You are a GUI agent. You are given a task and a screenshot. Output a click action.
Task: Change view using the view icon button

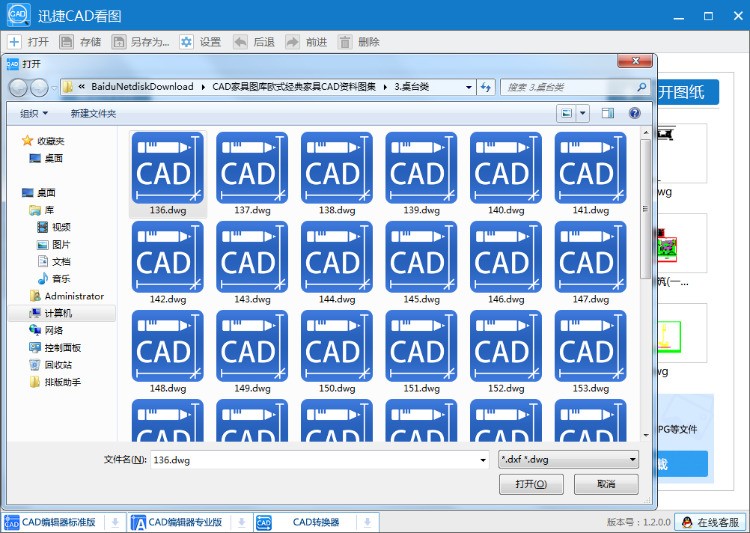tap(567, 113)
